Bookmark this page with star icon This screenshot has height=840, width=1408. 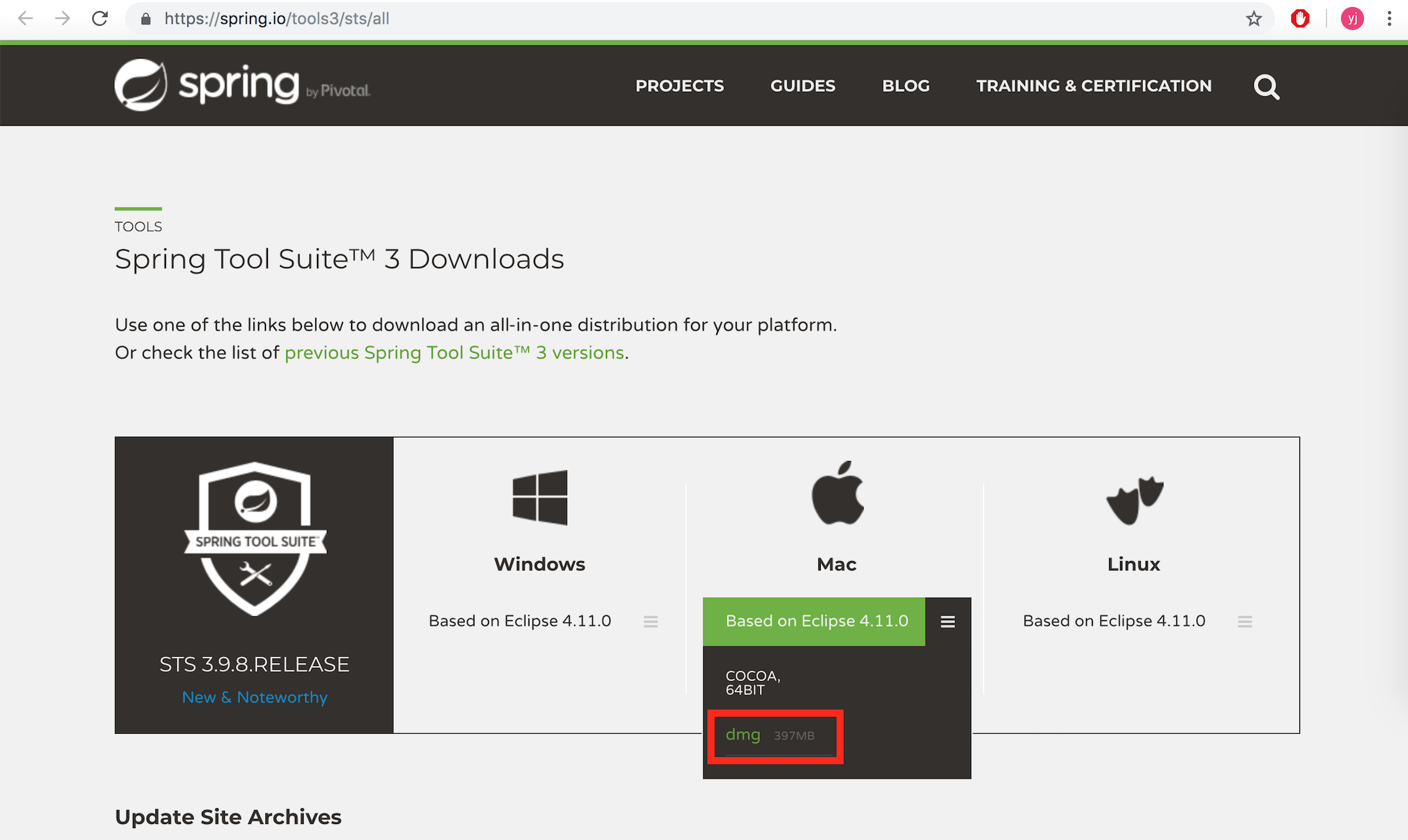tap(1253, 19)
